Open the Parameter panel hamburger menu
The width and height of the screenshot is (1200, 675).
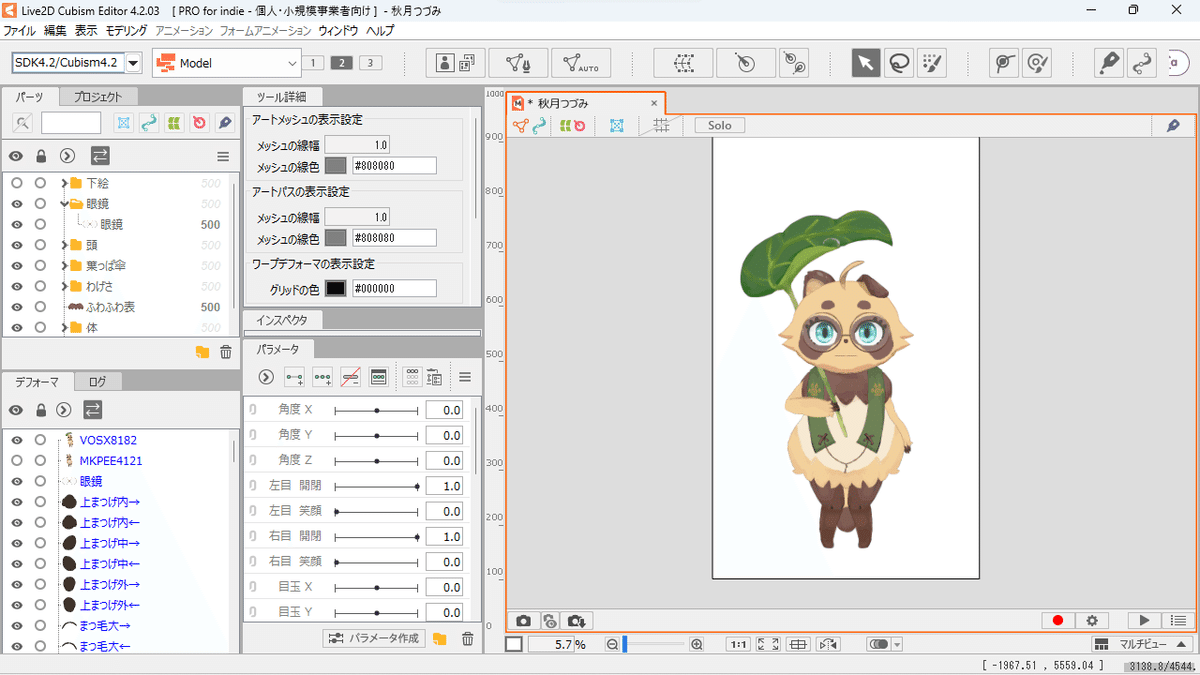click(465, 377)
